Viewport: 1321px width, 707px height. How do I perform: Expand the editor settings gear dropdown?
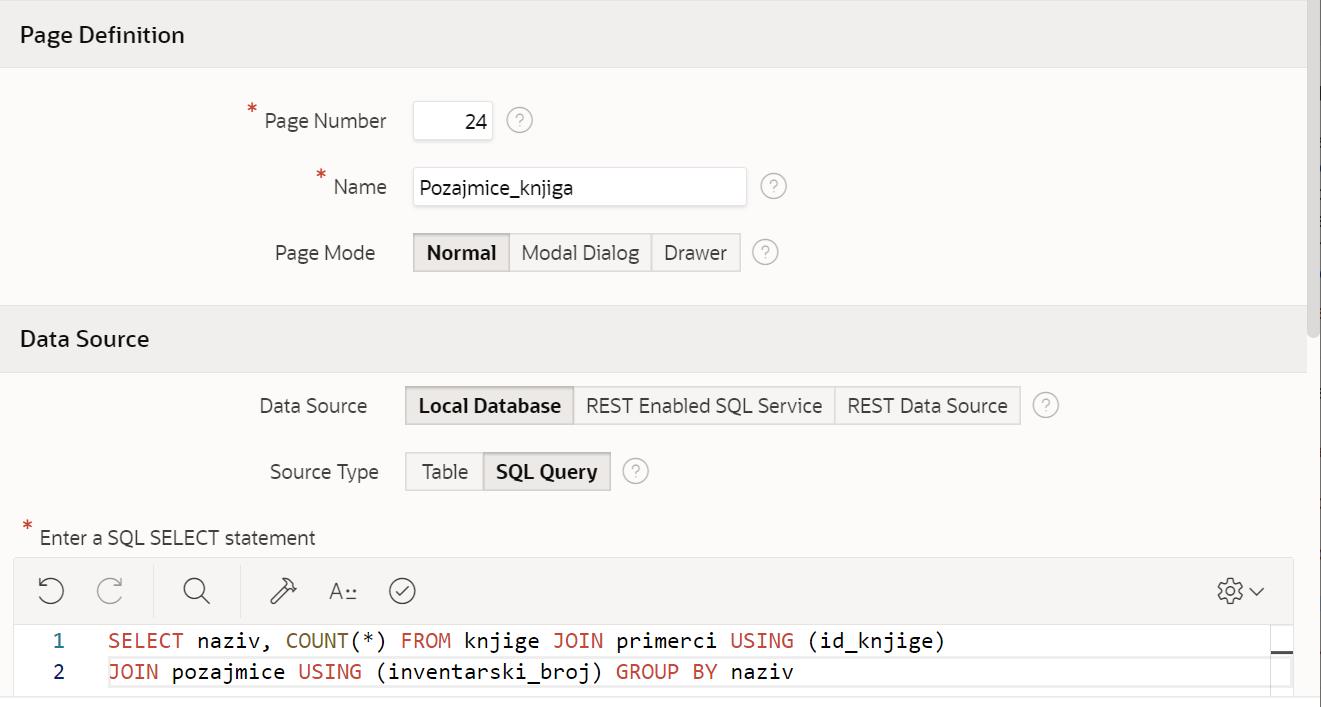pyautogui.click(x=1240, y=591)
